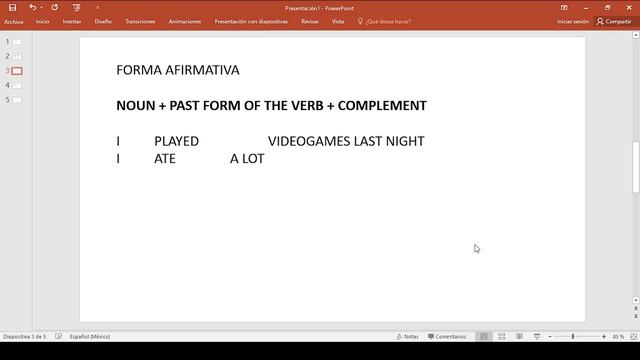Click the lightbulb Tell Me icon
The image size is (640, 360).
pos(360,21)
